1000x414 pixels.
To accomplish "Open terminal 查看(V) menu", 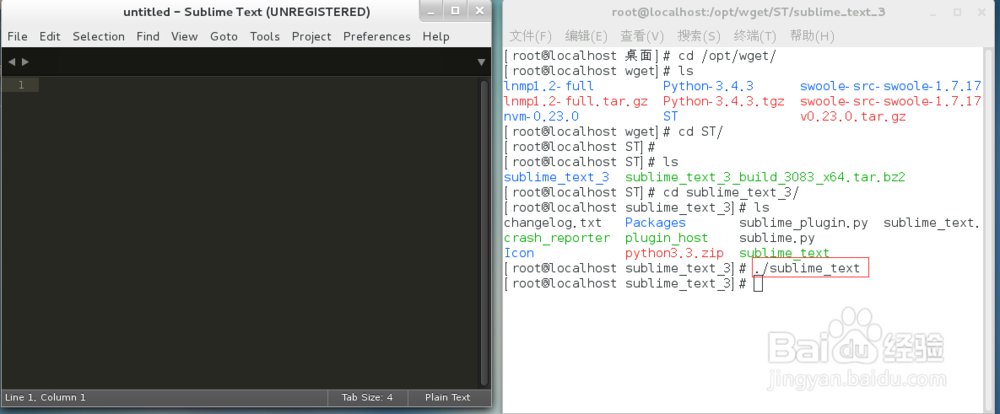I will click(x=642, y=36).
